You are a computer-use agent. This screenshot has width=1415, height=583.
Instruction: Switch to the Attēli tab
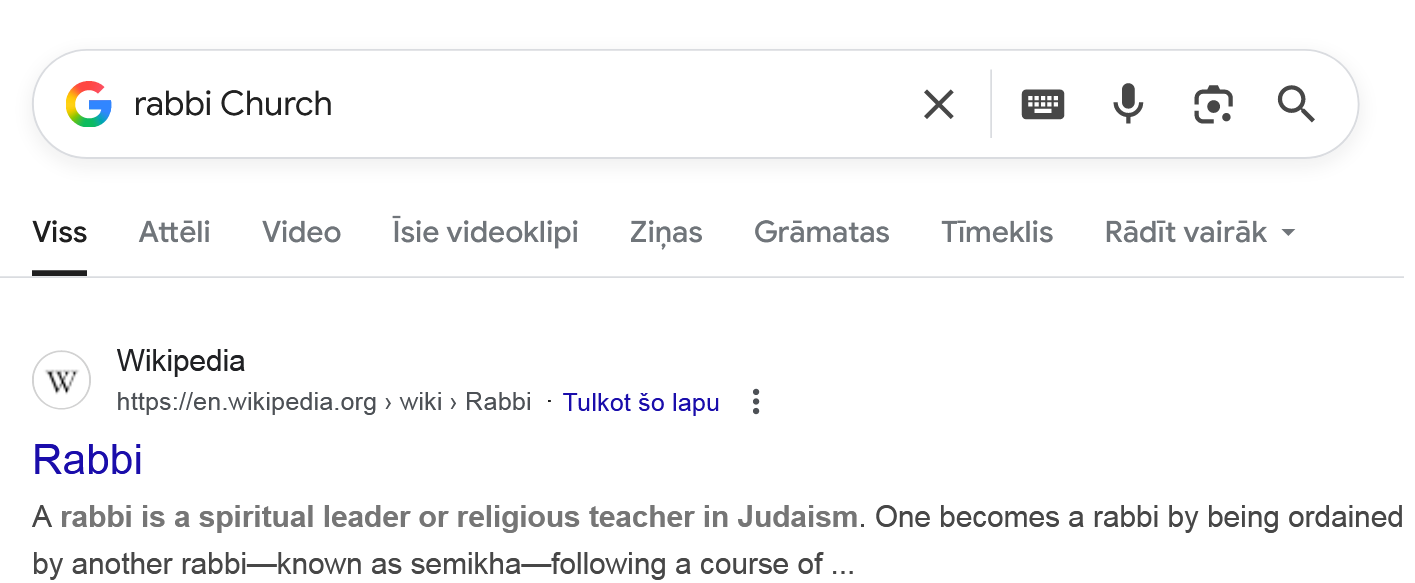point(174,232)
